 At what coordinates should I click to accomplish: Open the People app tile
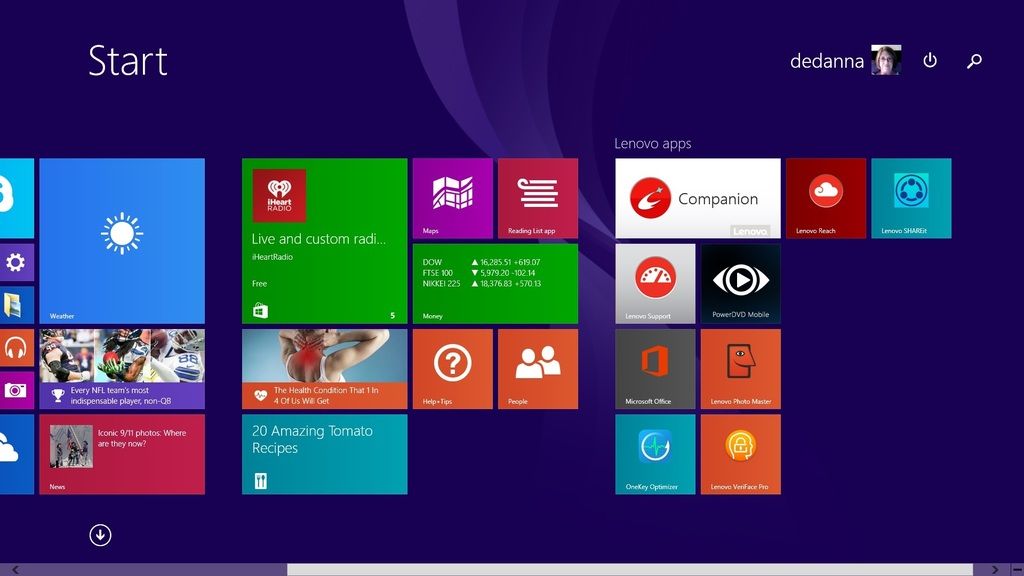tap(537, 368)
